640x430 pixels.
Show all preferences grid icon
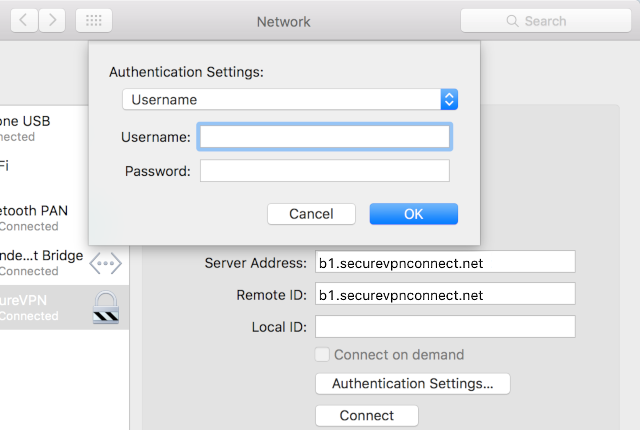pos(94,20)
